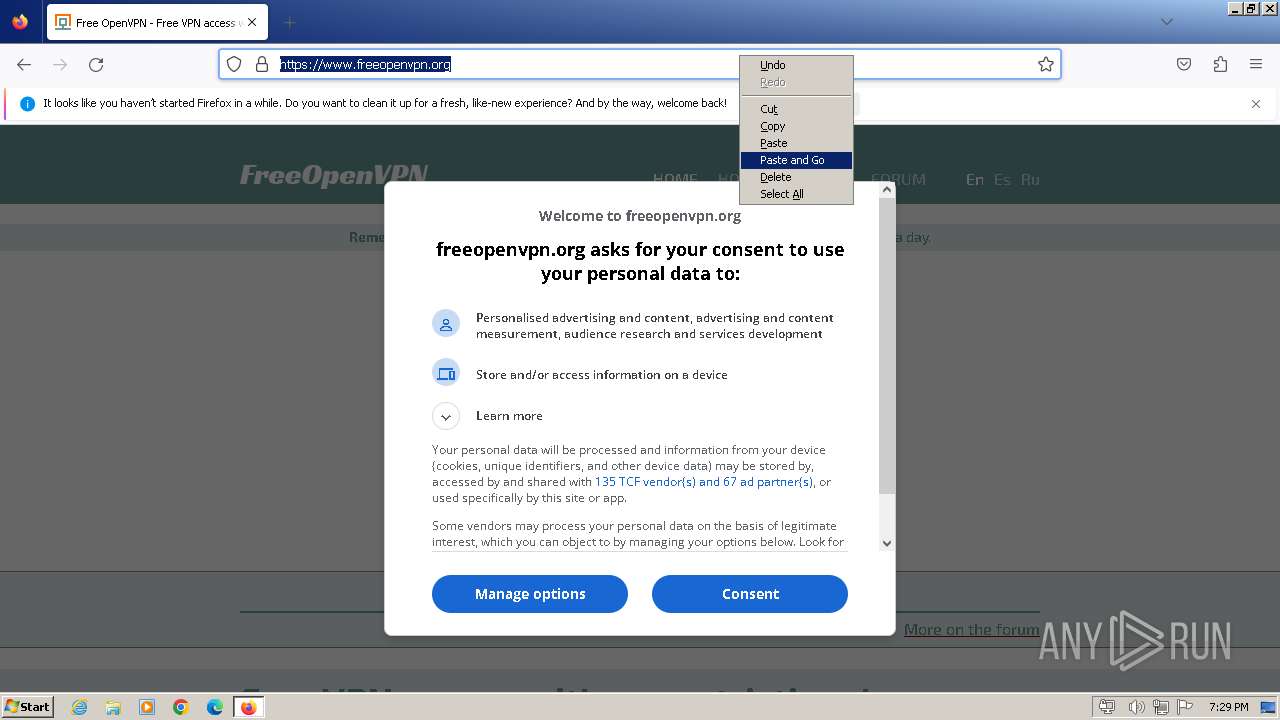Launch Microsoft Edge from taskbar

click(215, 707)
